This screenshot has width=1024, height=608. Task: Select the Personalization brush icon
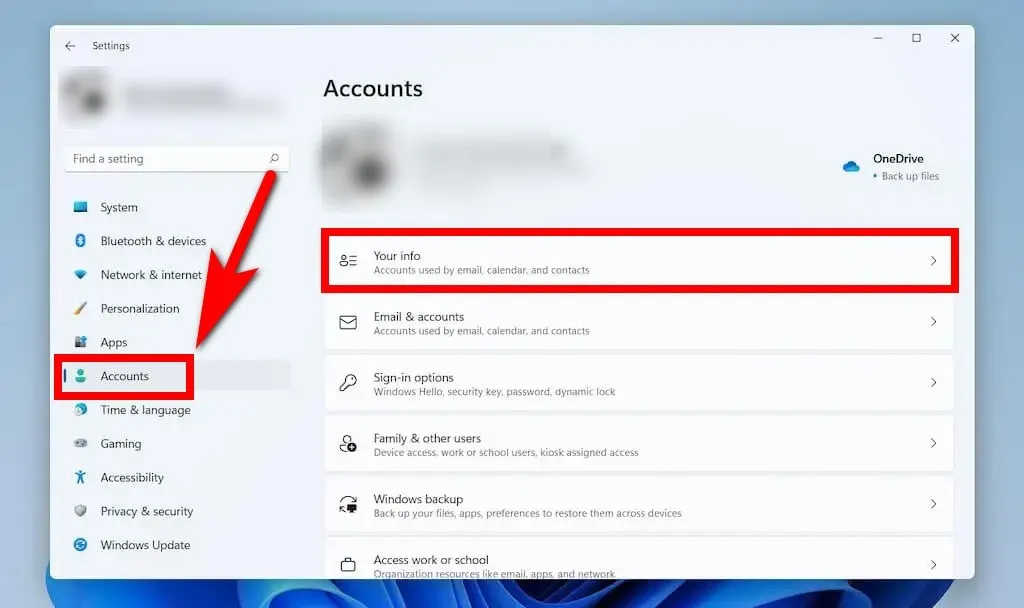coord(81,308)
